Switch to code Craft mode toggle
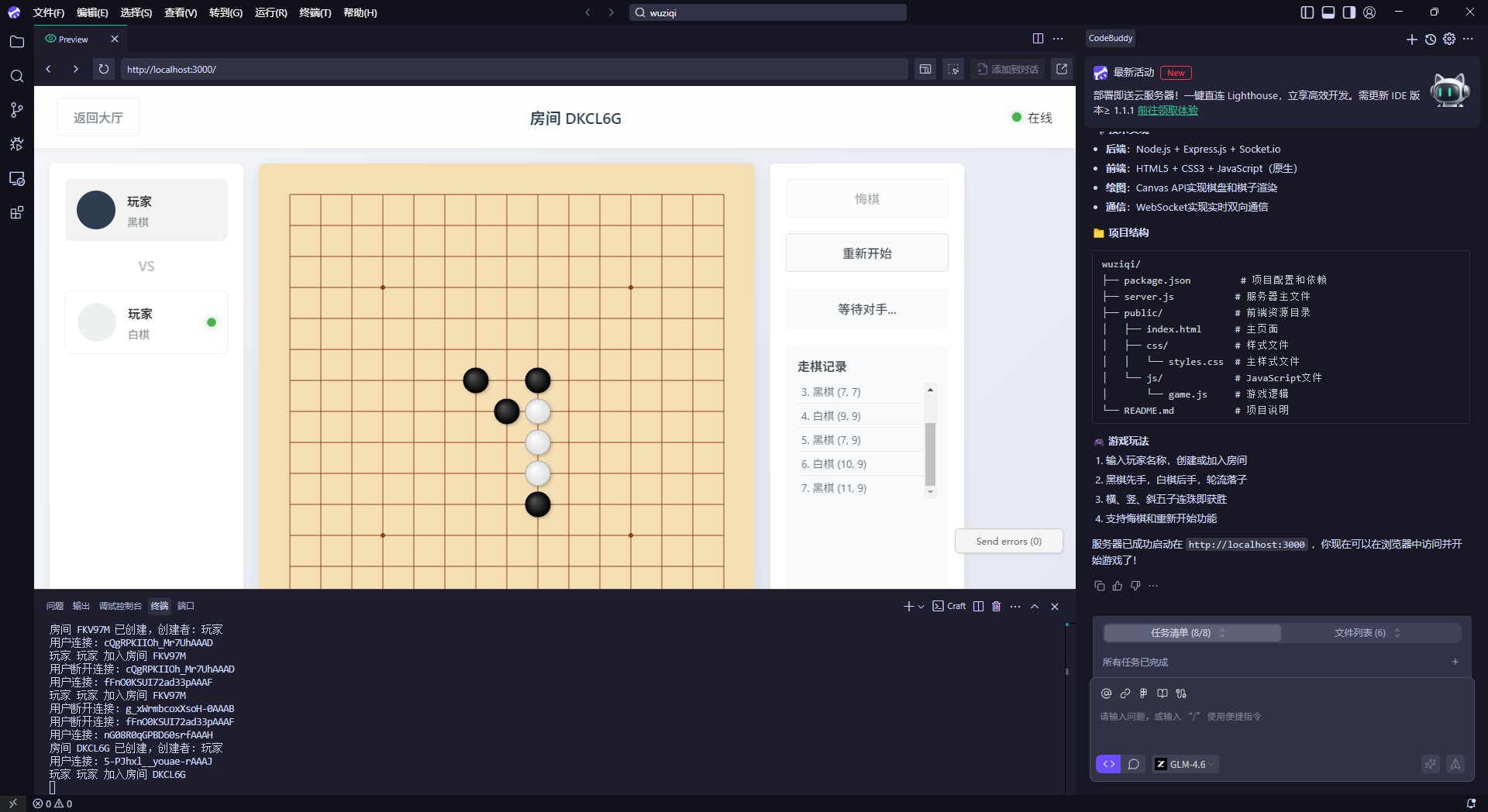The image size is (1488, 812). (x=1108, y=764)
